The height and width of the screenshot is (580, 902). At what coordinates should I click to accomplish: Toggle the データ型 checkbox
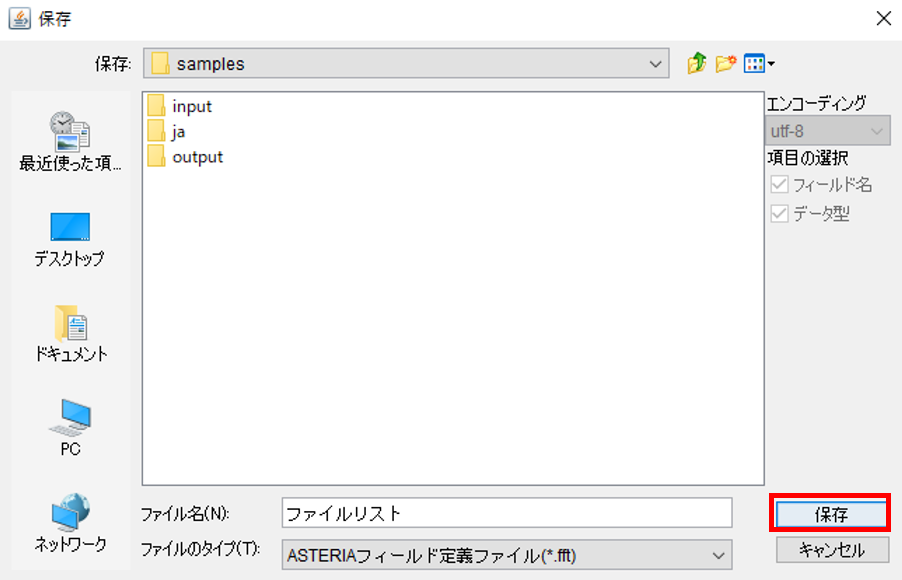pyautogui.click(x=779, y=213)
